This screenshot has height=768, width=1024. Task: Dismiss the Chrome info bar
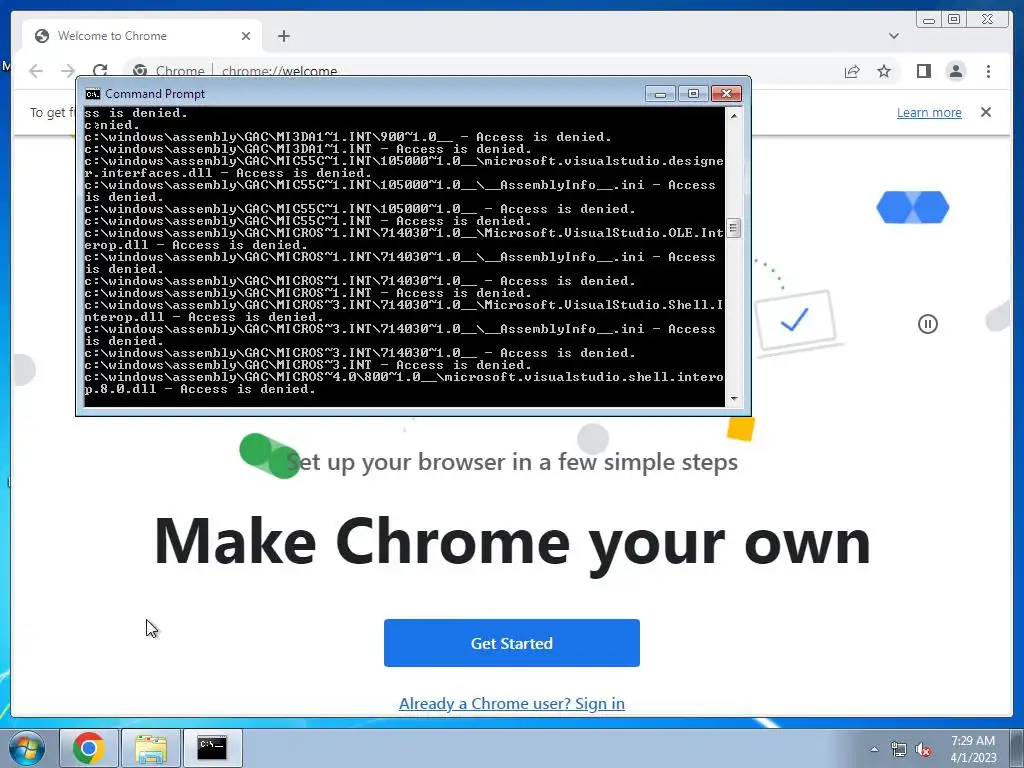pyautogui.click(x=985, y=112)
